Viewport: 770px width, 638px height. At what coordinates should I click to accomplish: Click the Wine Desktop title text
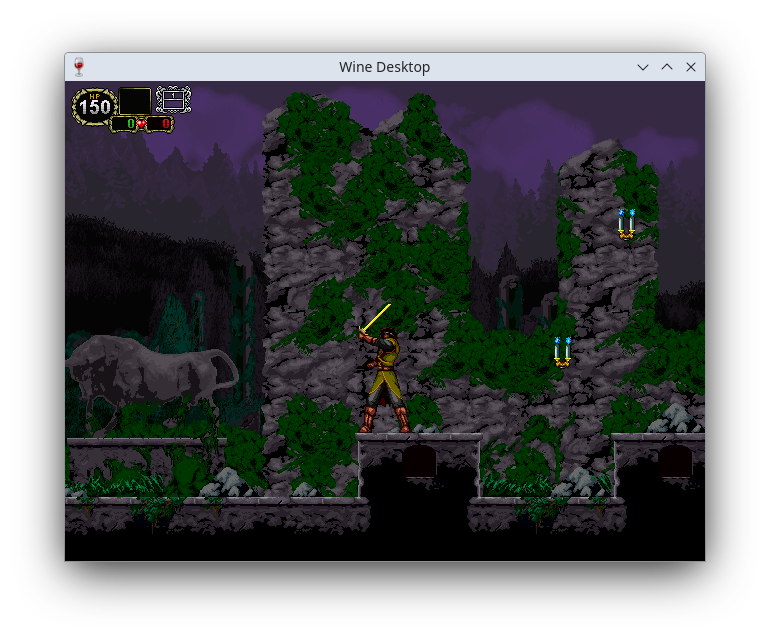[384, 67]
